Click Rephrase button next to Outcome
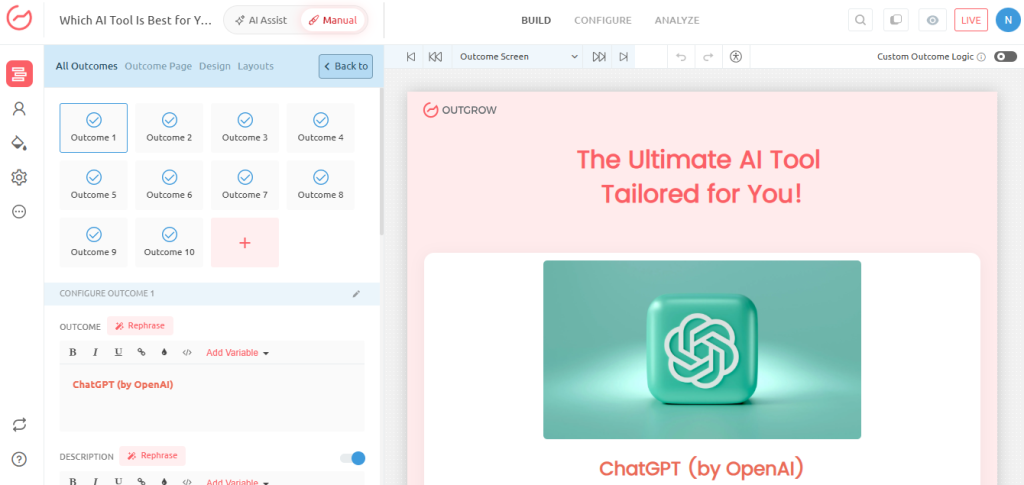Screen dimensions: 1024x485 pyautogui.click(x=140, y=326)
